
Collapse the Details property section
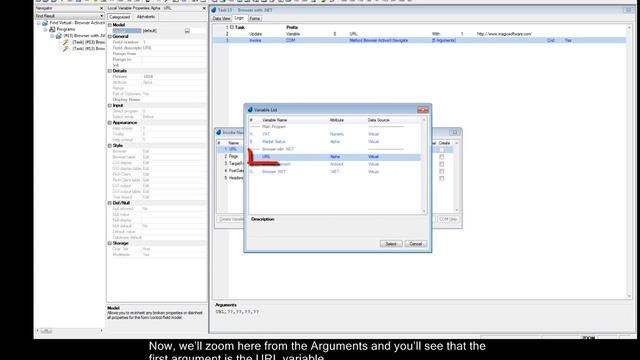coord(110,71)
